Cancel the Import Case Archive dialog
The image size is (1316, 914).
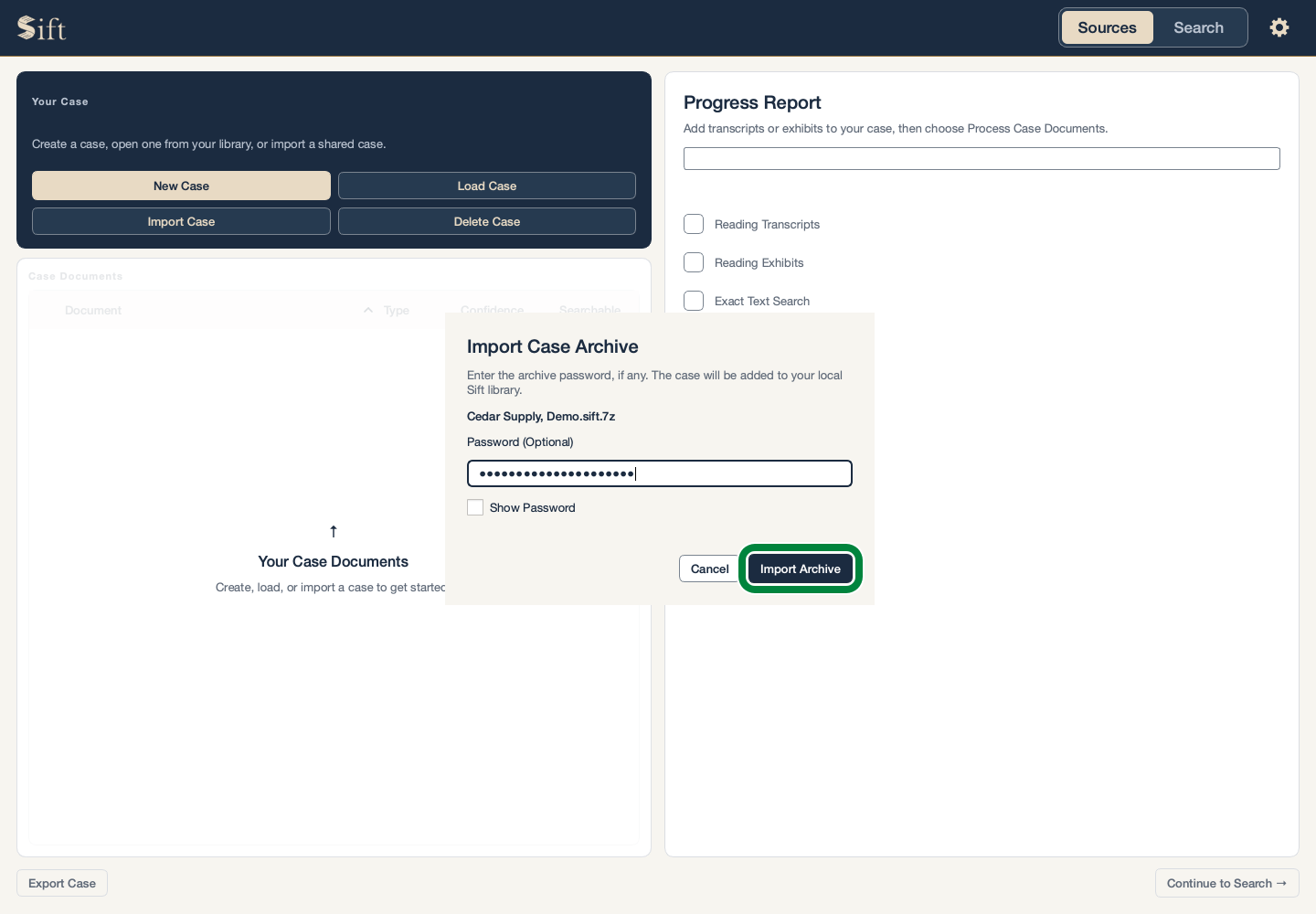tap(709, 569)
